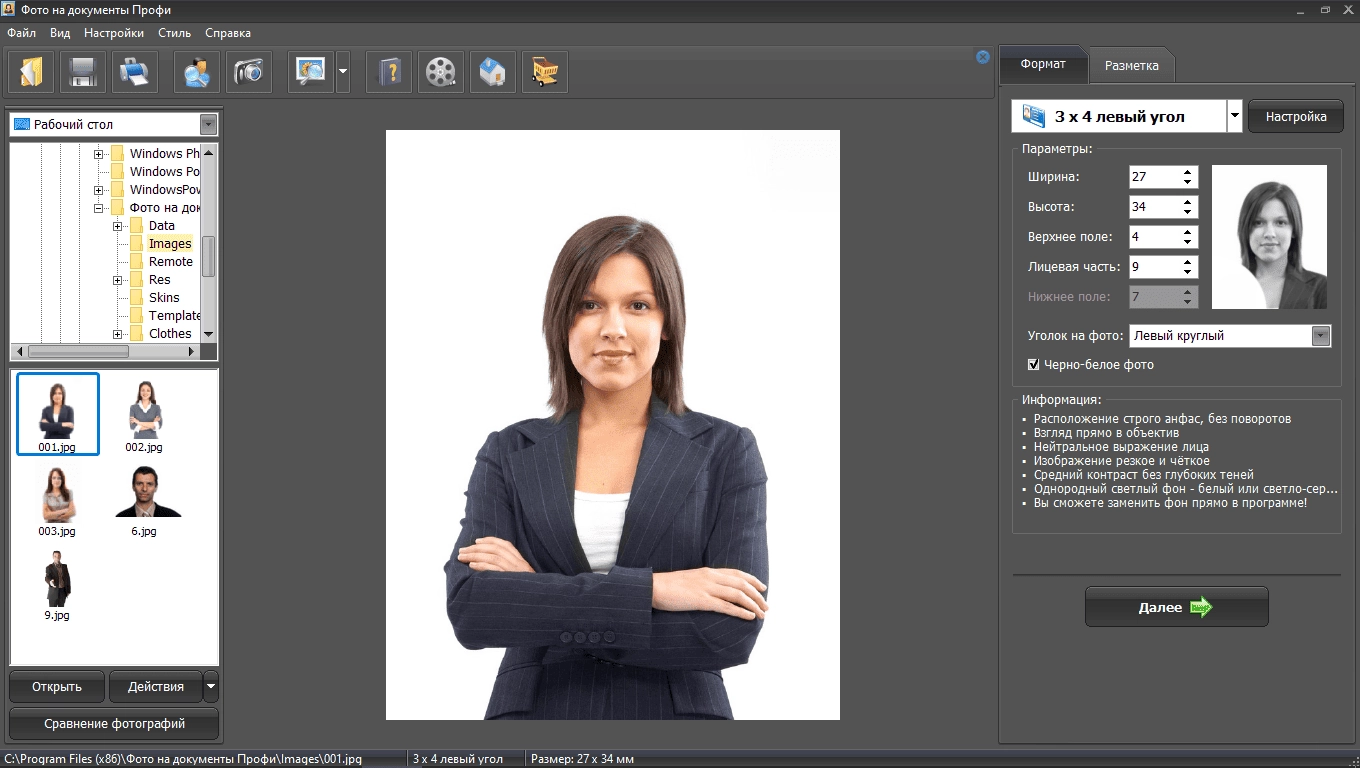The image size is (1360, 768).
Task: Click the camera icon in the toolbar
Action: click(249, 72)
